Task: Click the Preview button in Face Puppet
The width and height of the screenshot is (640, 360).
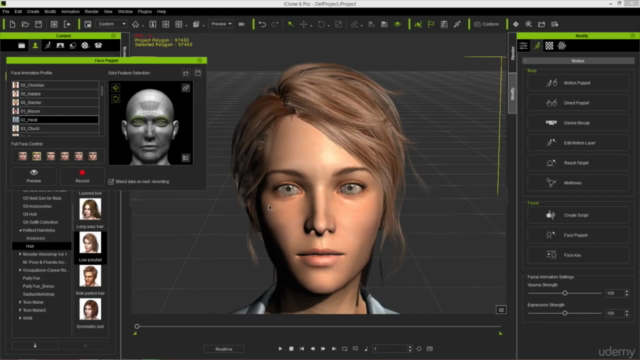Action: click(x=34, y=176)
